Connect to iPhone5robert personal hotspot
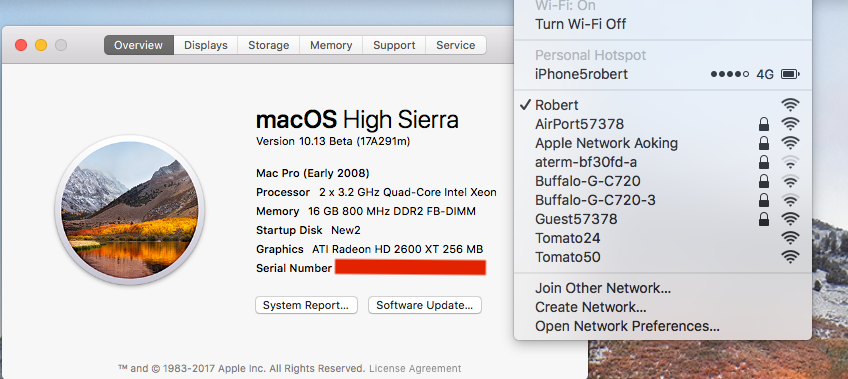 click(x=662, y=74)
